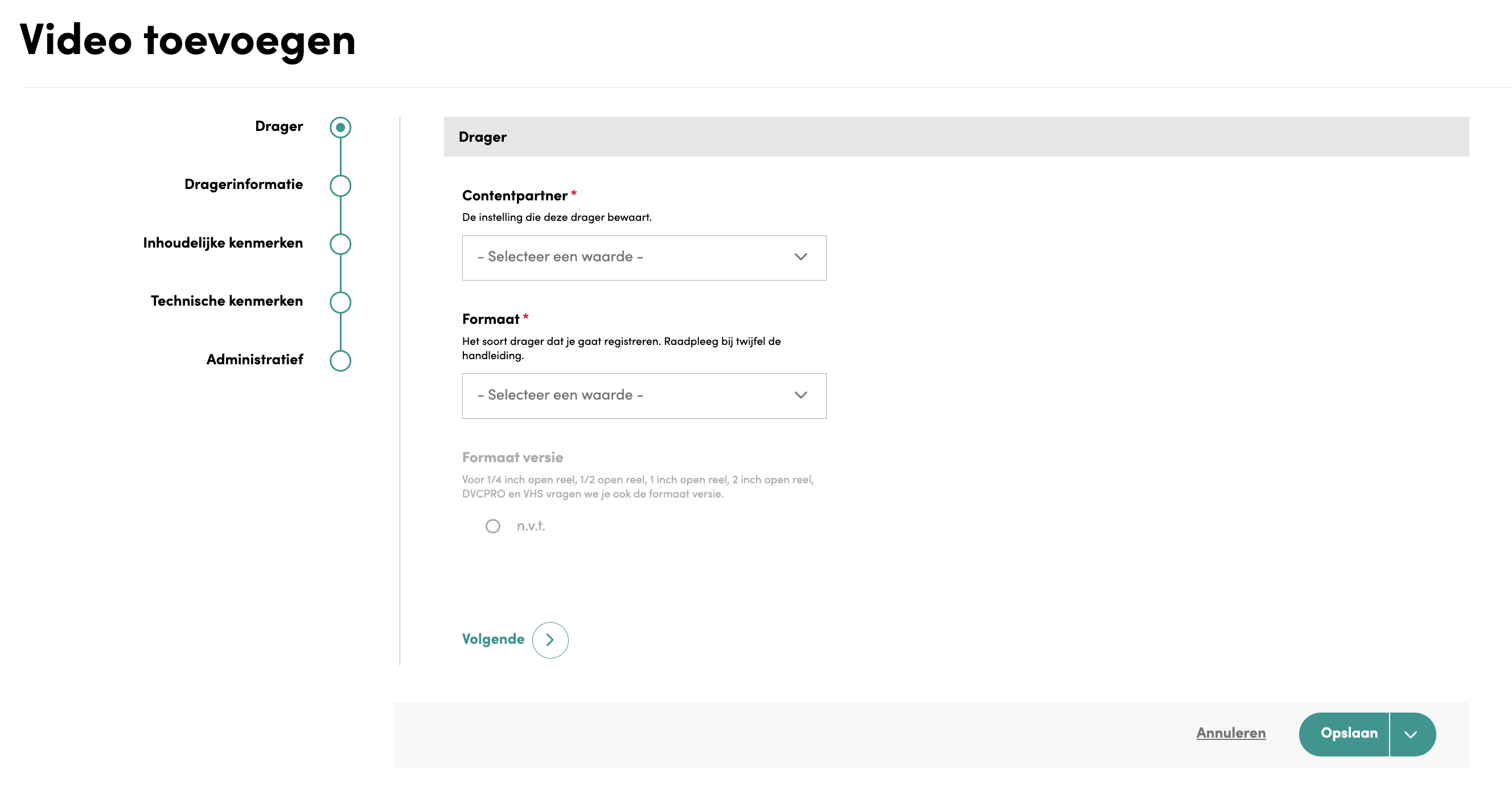Click the Formaat versie label
The width and height of the screenshot is (1512, 790).
pyautogui.click(x=512, y=457)
